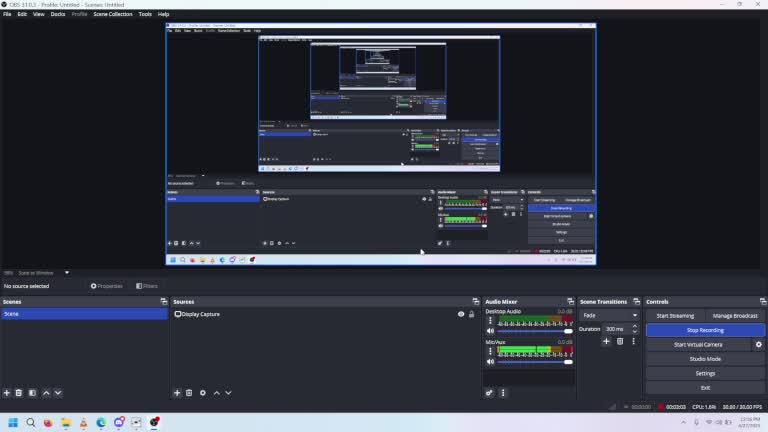Open source properties gear in Sources panel
Viewport: 768px width, 432px height.
click(203, 393)
